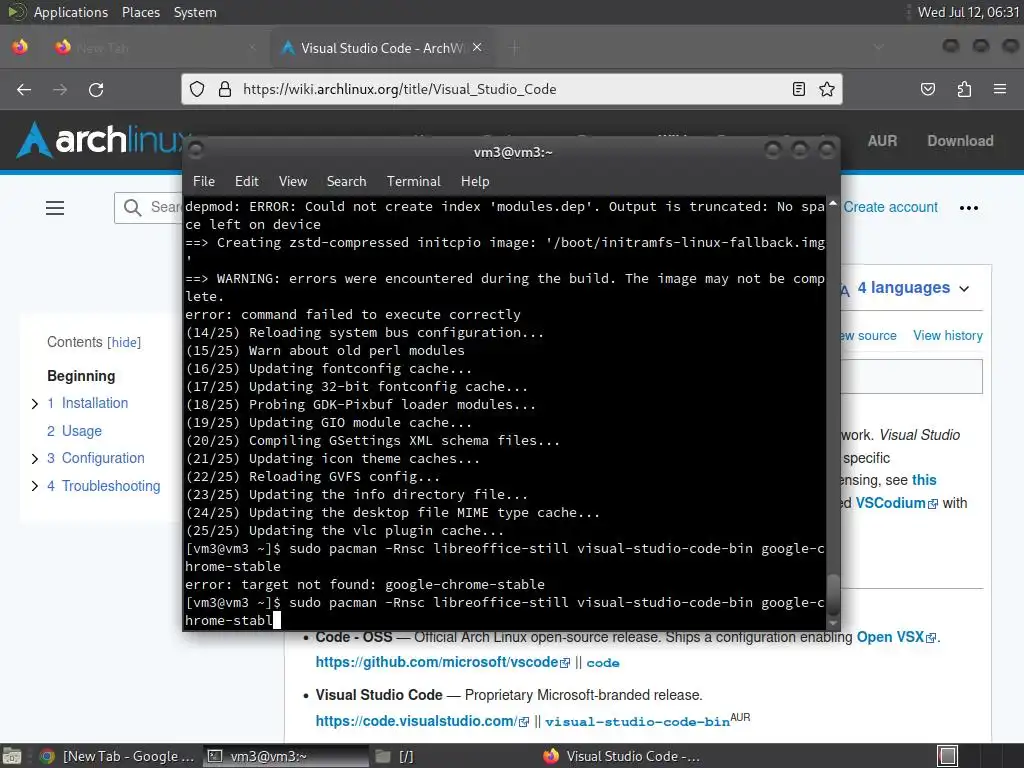1024x768 pixels.
Task: Open the shield tracking protection icon
Action: [x=197, y=89]
